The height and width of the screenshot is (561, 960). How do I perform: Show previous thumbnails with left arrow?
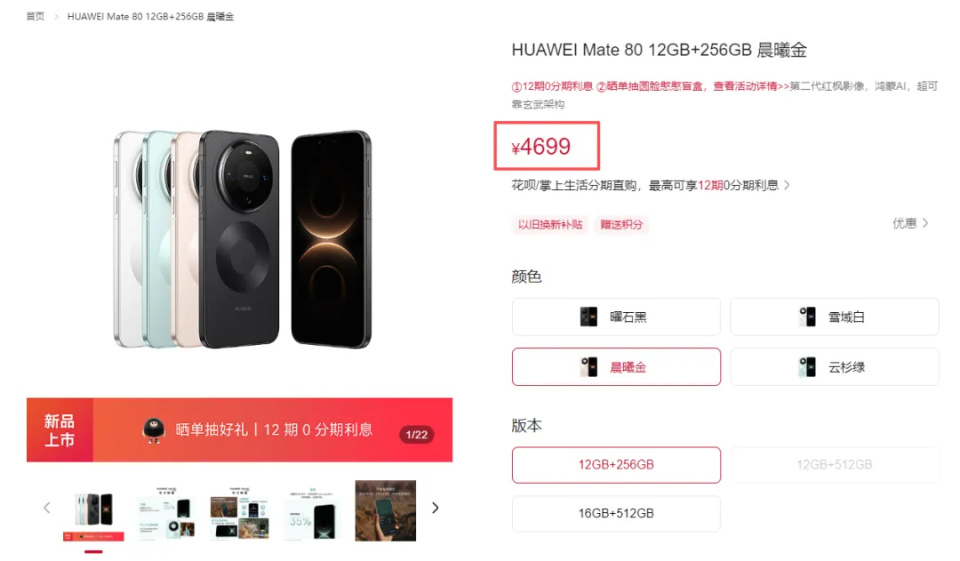pos(47,508)
